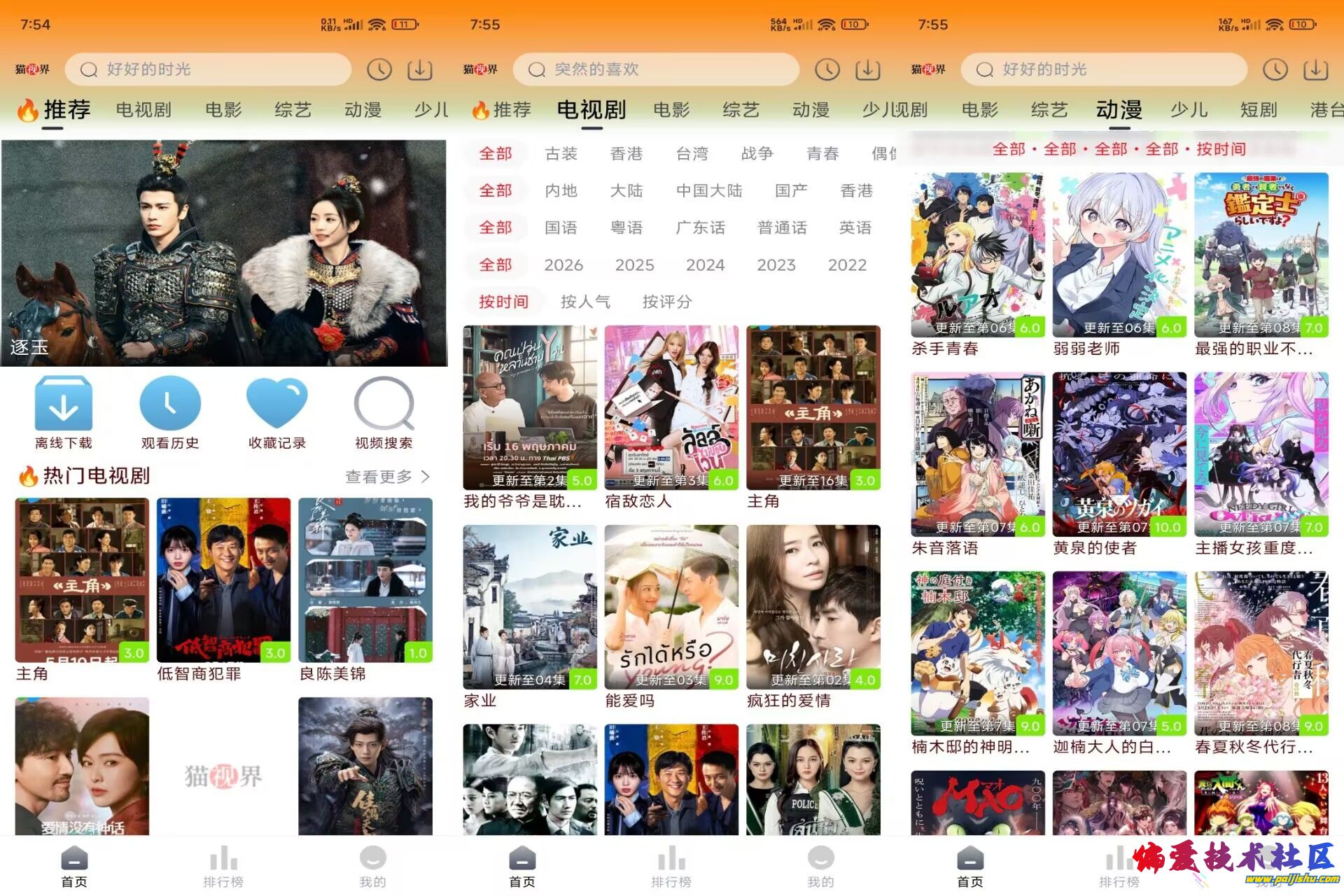The height and width of the screenshot is (896, 1344).
Task: Tap download icon in right screen header
Action: pos(1316,69)
